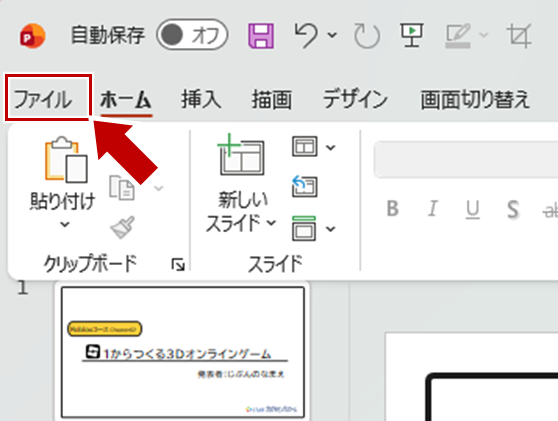This screenshot has width=558, height=421.
Task: Click the 貼り付け (Paste) clipboard icon
Action: (66, 159)
